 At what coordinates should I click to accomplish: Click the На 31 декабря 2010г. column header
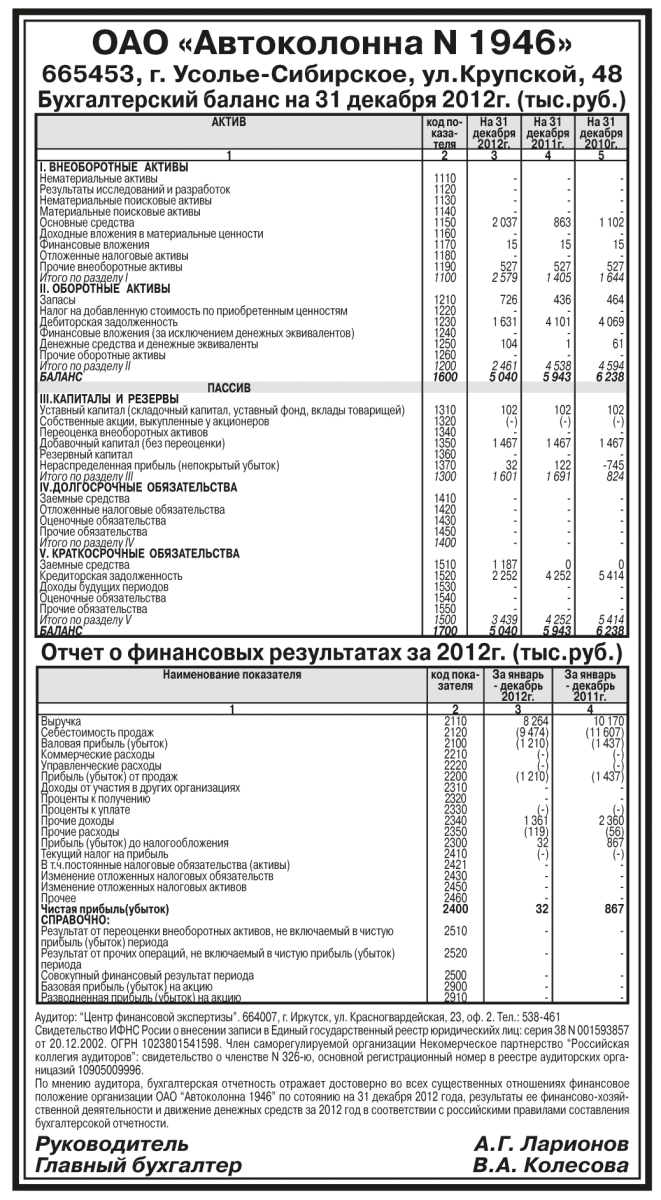(x=602, y=133)
